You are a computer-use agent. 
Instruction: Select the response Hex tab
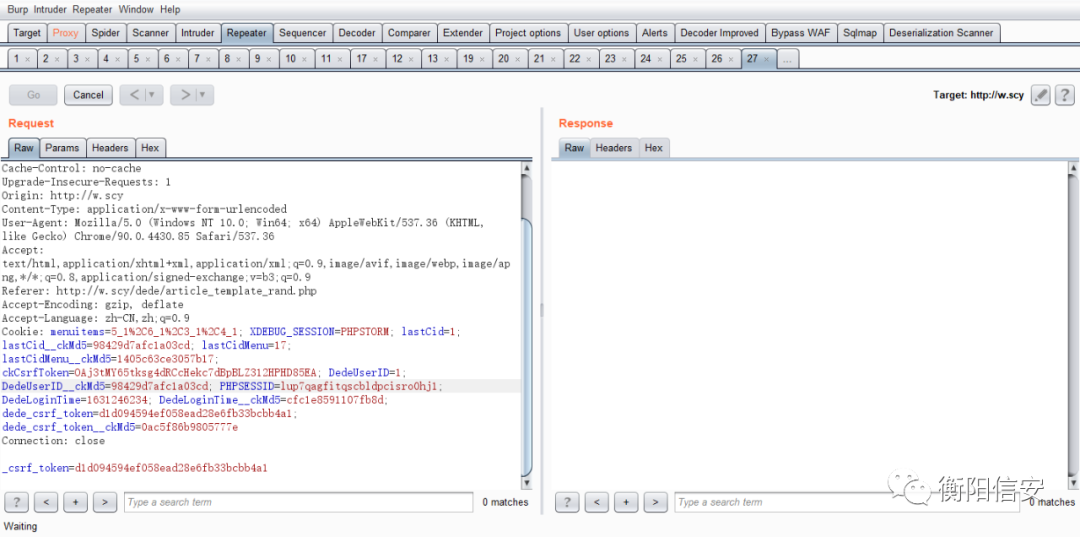[654, 148]
